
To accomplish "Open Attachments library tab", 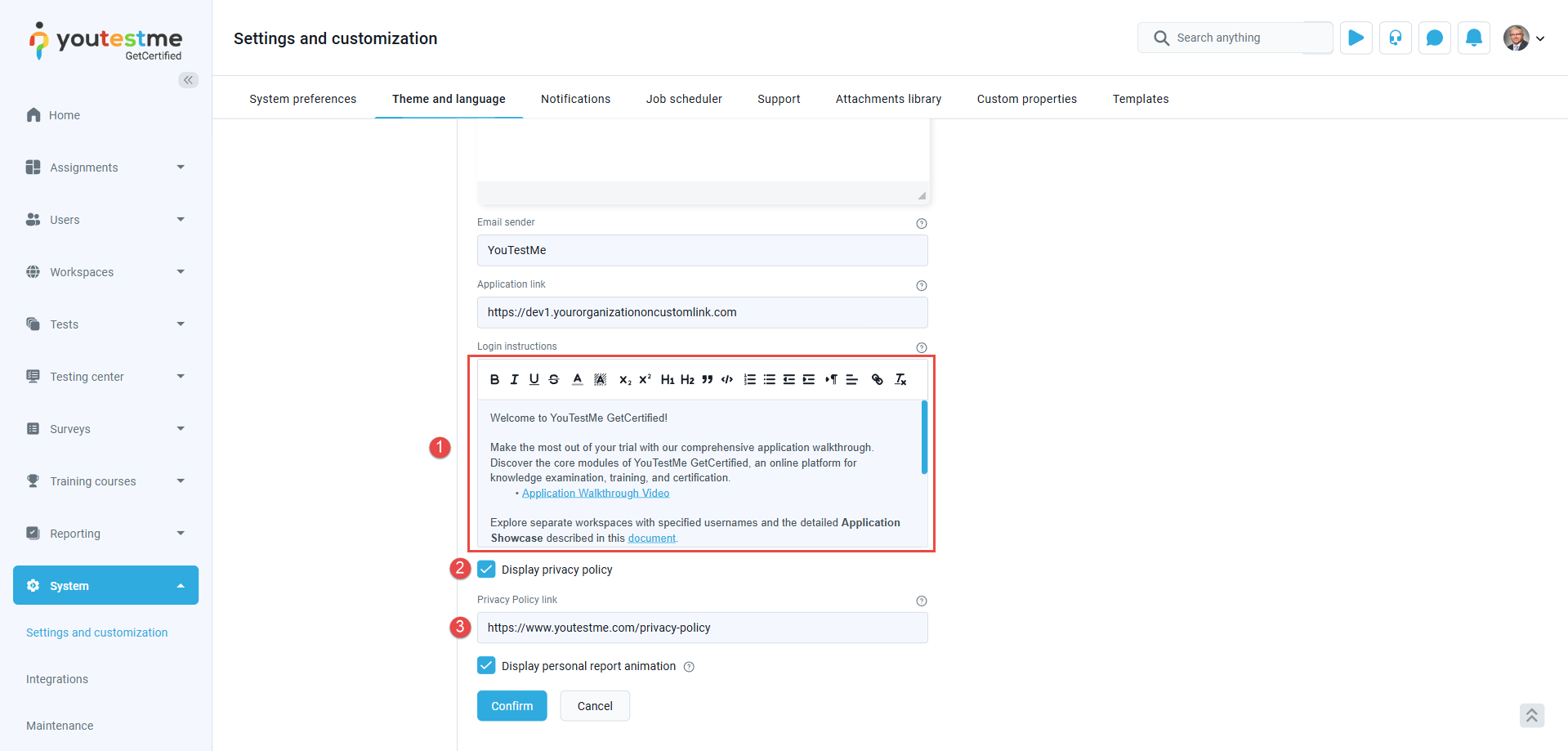I will 888,99.
